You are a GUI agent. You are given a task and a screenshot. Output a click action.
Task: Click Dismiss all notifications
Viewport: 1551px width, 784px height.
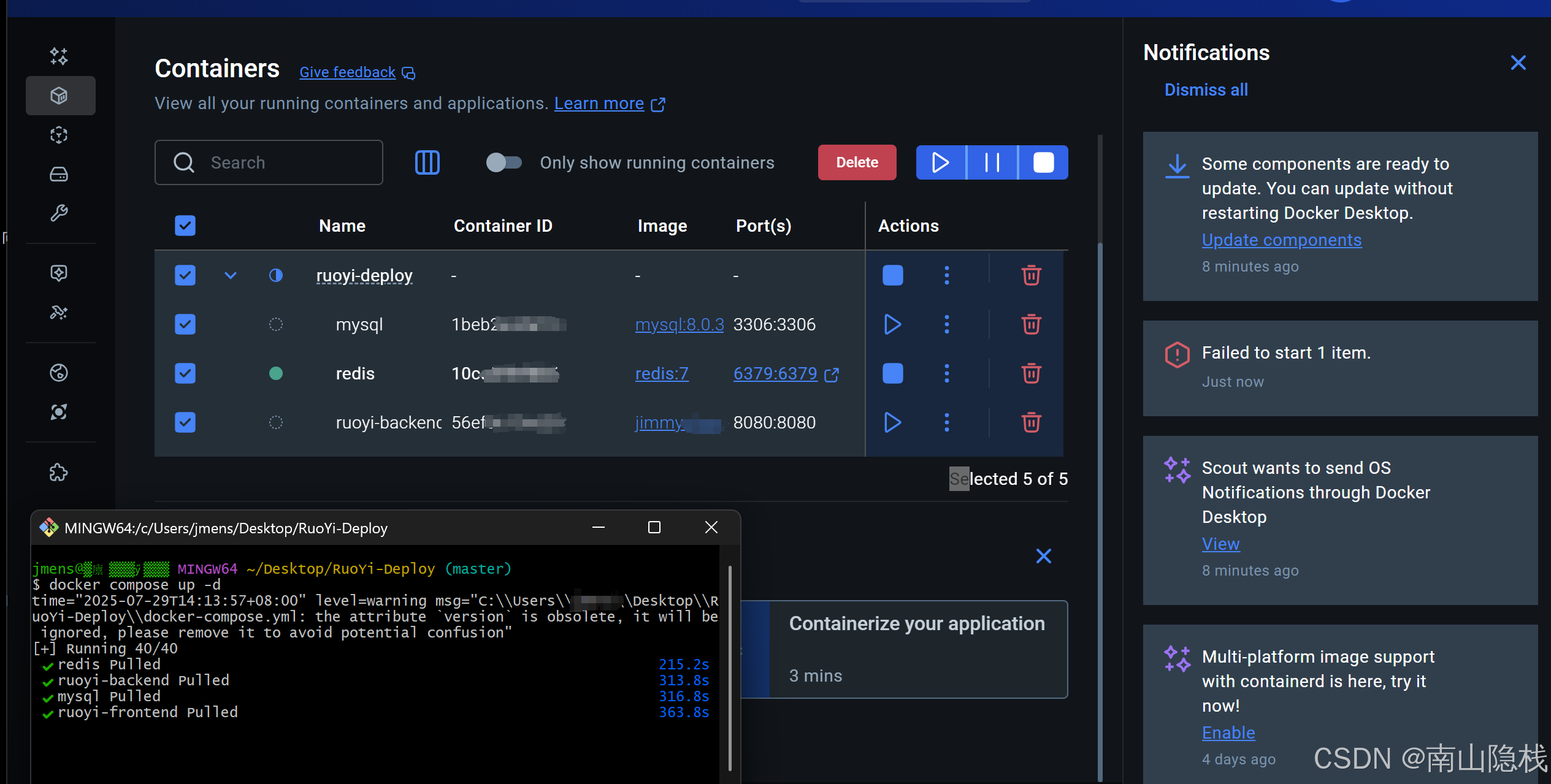click(1206, 89)
